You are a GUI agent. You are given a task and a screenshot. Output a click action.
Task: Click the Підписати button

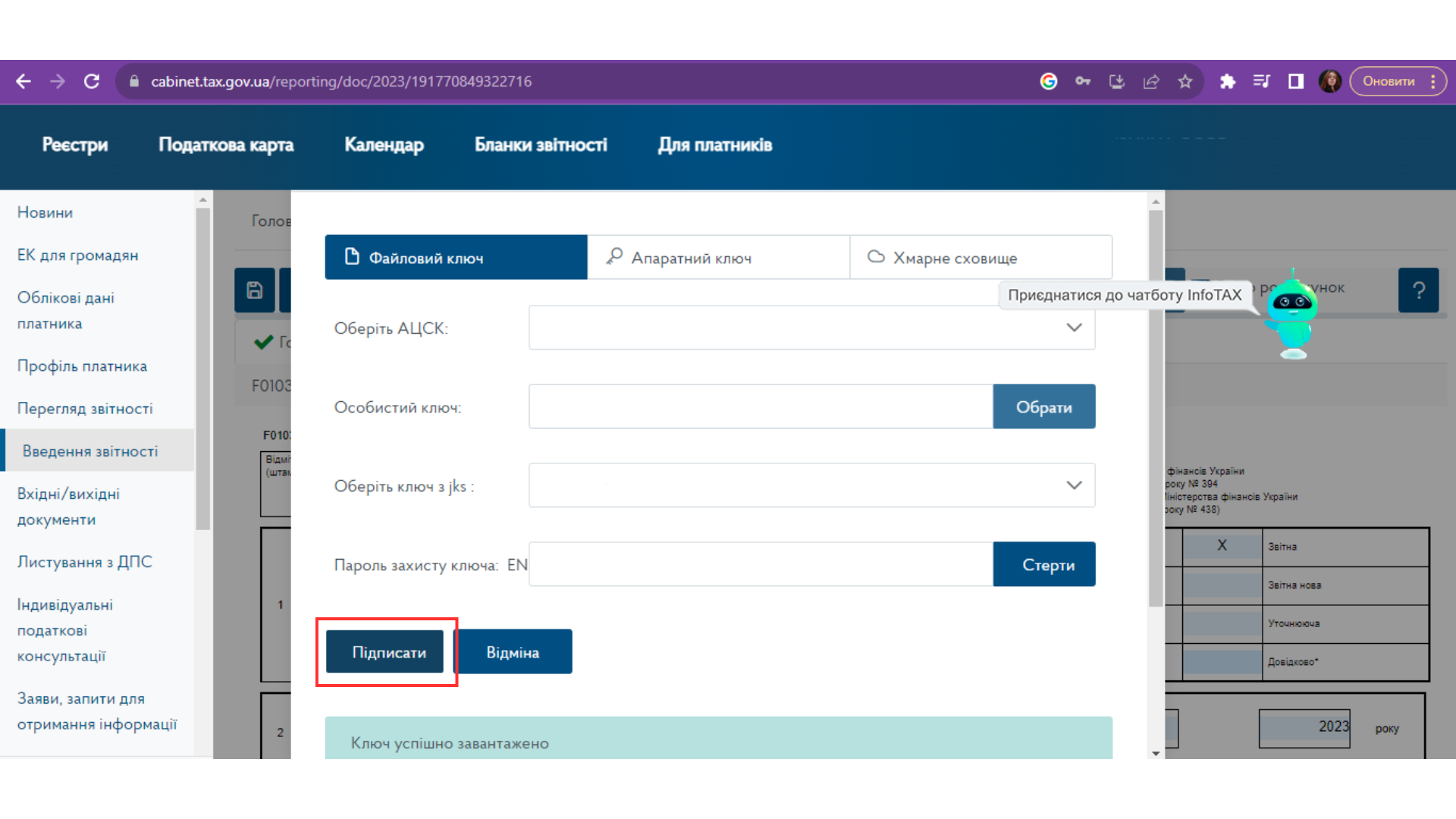(385, 652)
